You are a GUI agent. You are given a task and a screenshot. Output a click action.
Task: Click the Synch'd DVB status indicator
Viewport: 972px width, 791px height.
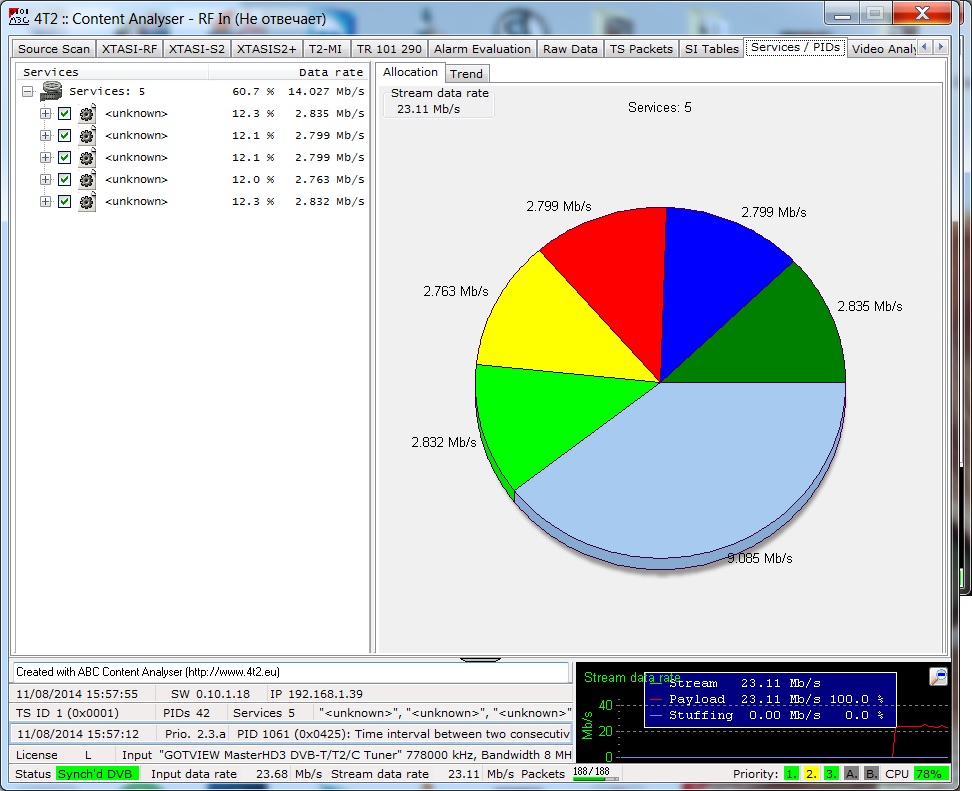click(96, 774)
